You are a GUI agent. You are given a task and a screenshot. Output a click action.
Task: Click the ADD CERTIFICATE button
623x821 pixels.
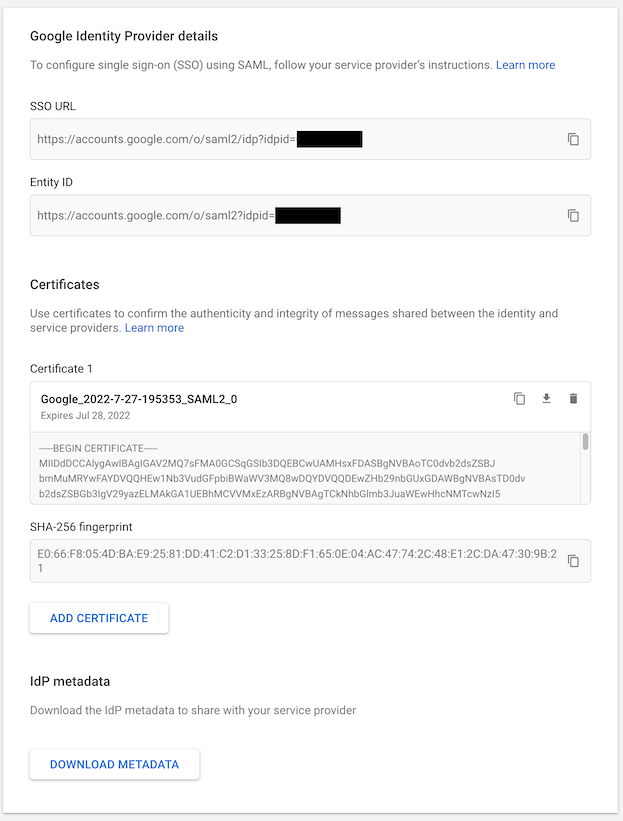coord(99,618)
